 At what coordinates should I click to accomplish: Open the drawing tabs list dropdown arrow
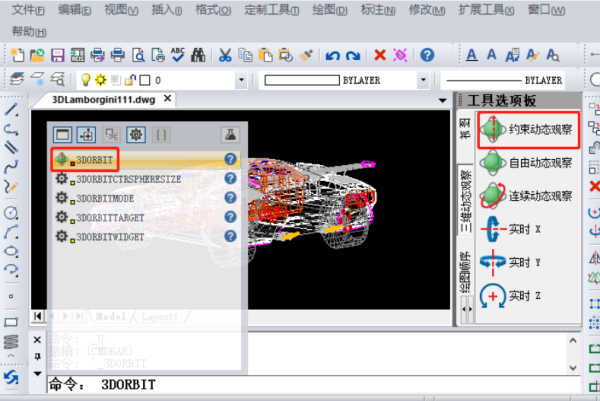point(443,100)
